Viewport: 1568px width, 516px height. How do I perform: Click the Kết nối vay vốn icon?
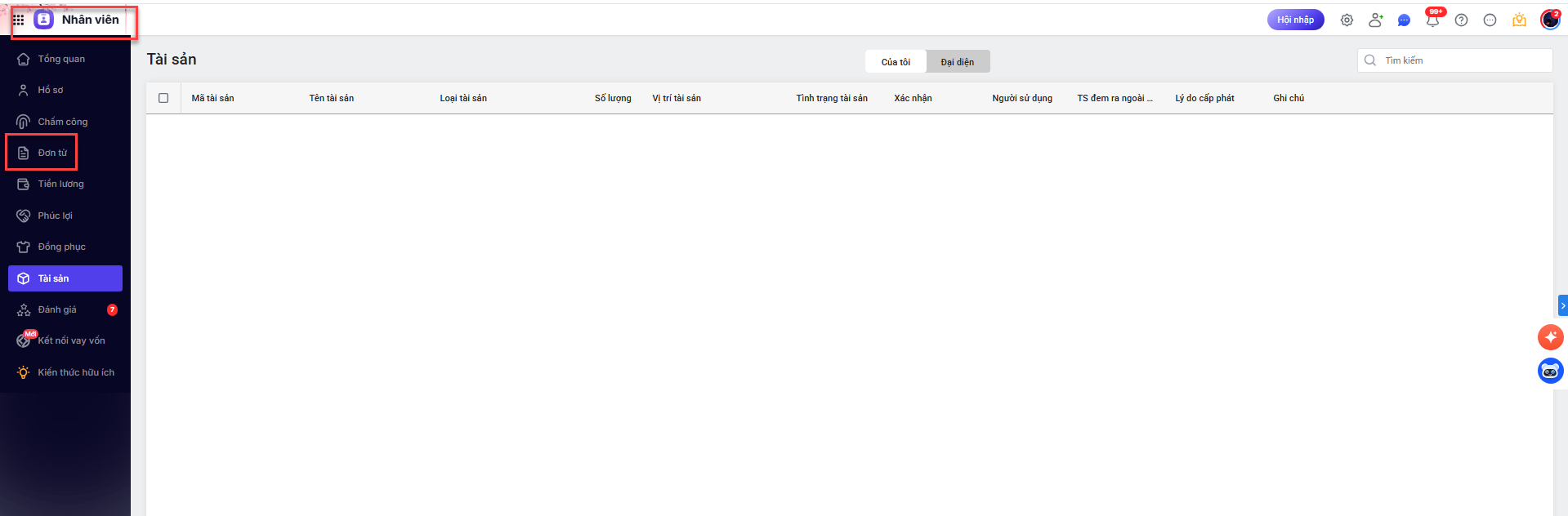(x=23, y=340)
